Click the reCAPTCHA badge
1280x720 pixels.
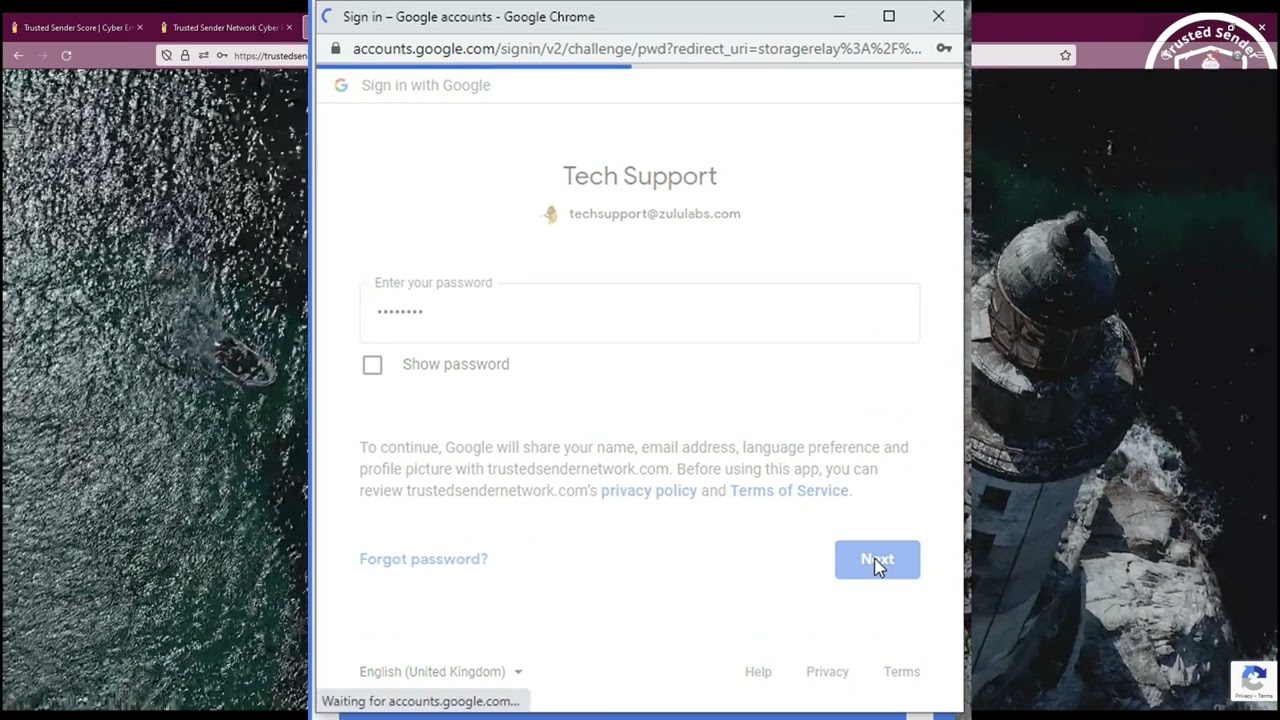[1254, 680]
